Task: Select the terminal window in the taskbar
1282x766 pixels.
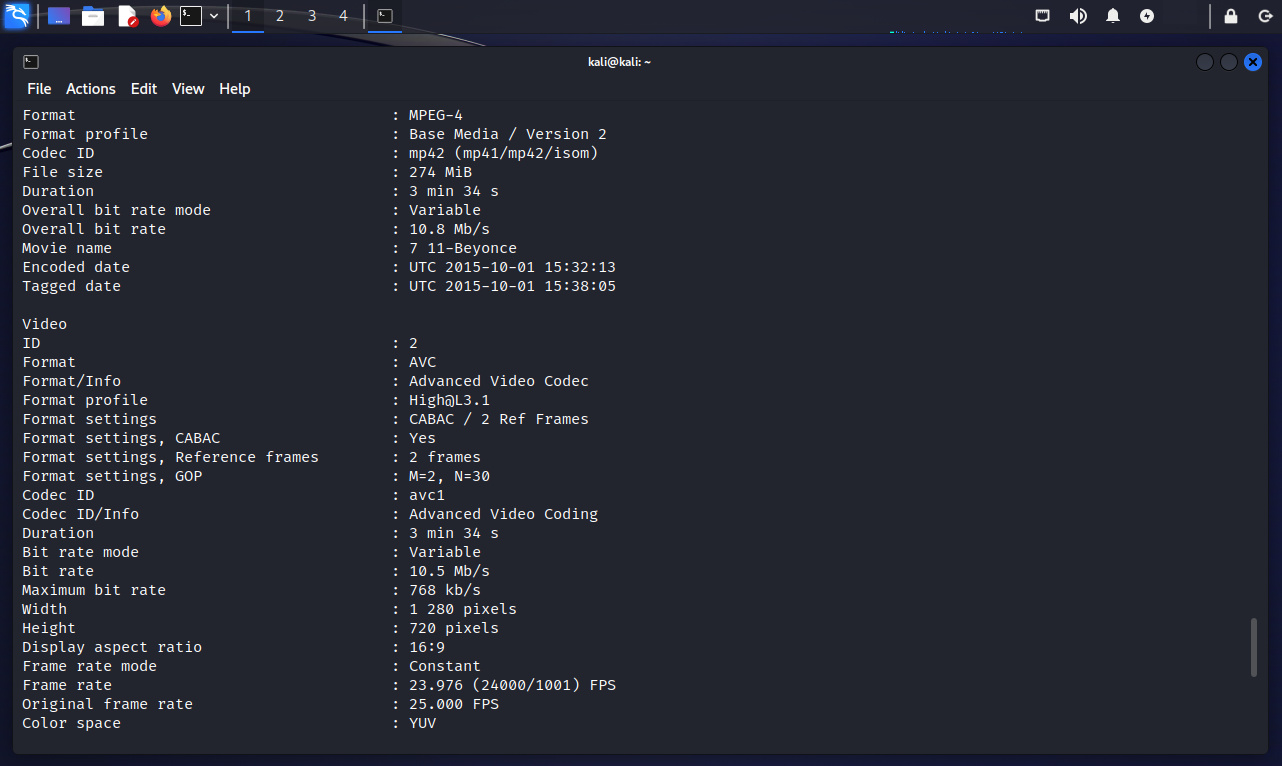Action: coord(385,16)
